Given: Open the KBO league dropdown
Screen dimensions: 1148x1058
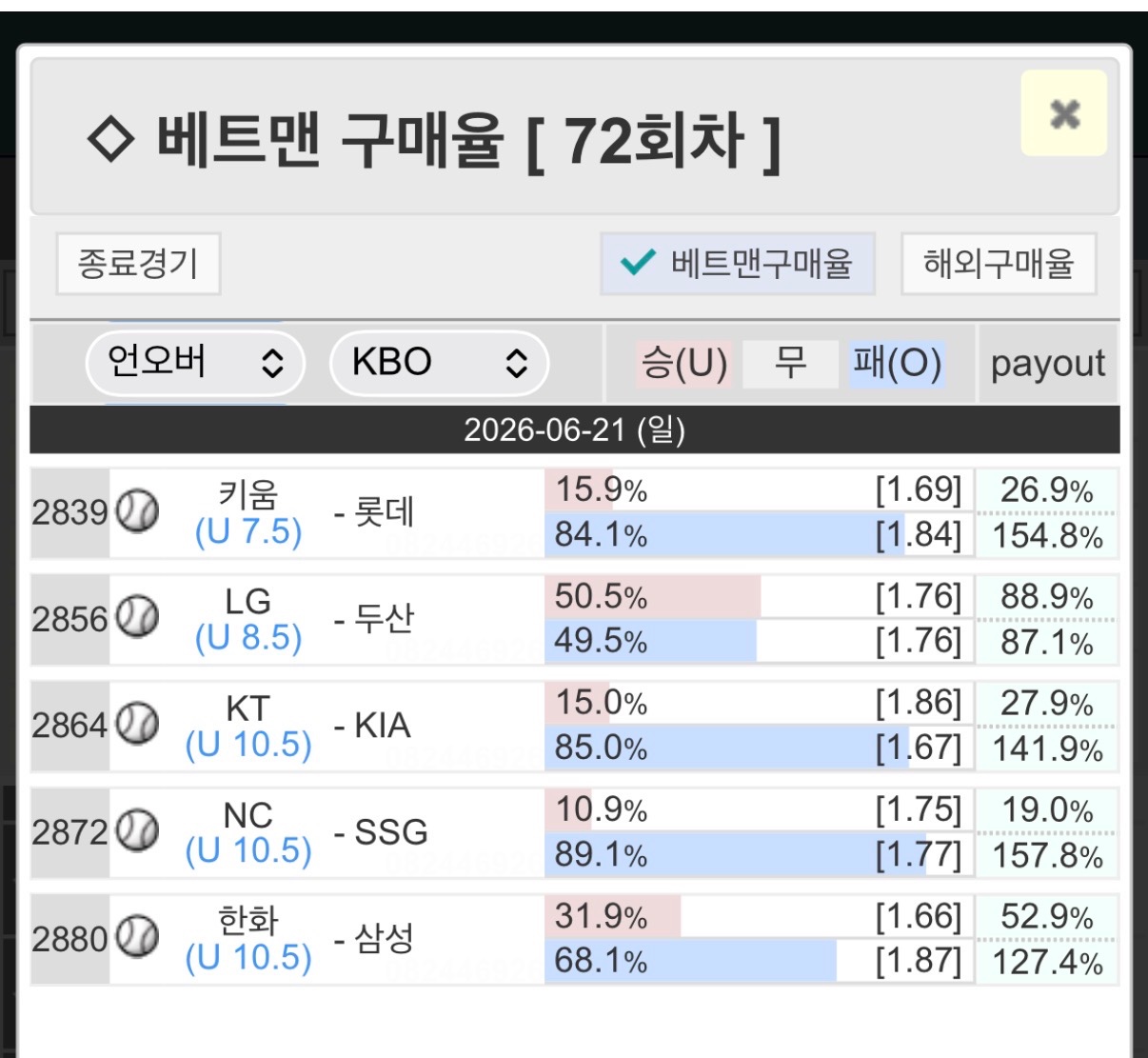Looking at the screenshot, I should (439, 363).
